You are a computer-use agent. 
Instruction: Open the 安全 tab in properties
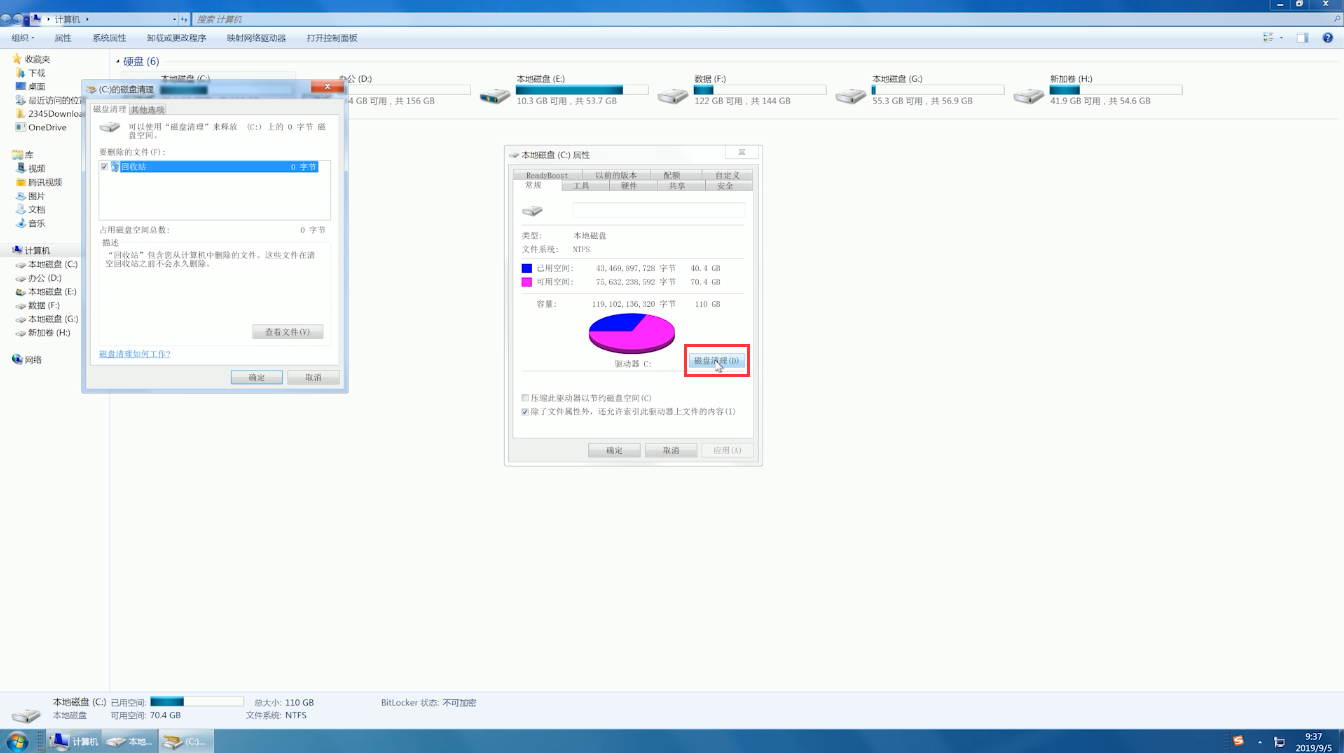click(725, 186)
